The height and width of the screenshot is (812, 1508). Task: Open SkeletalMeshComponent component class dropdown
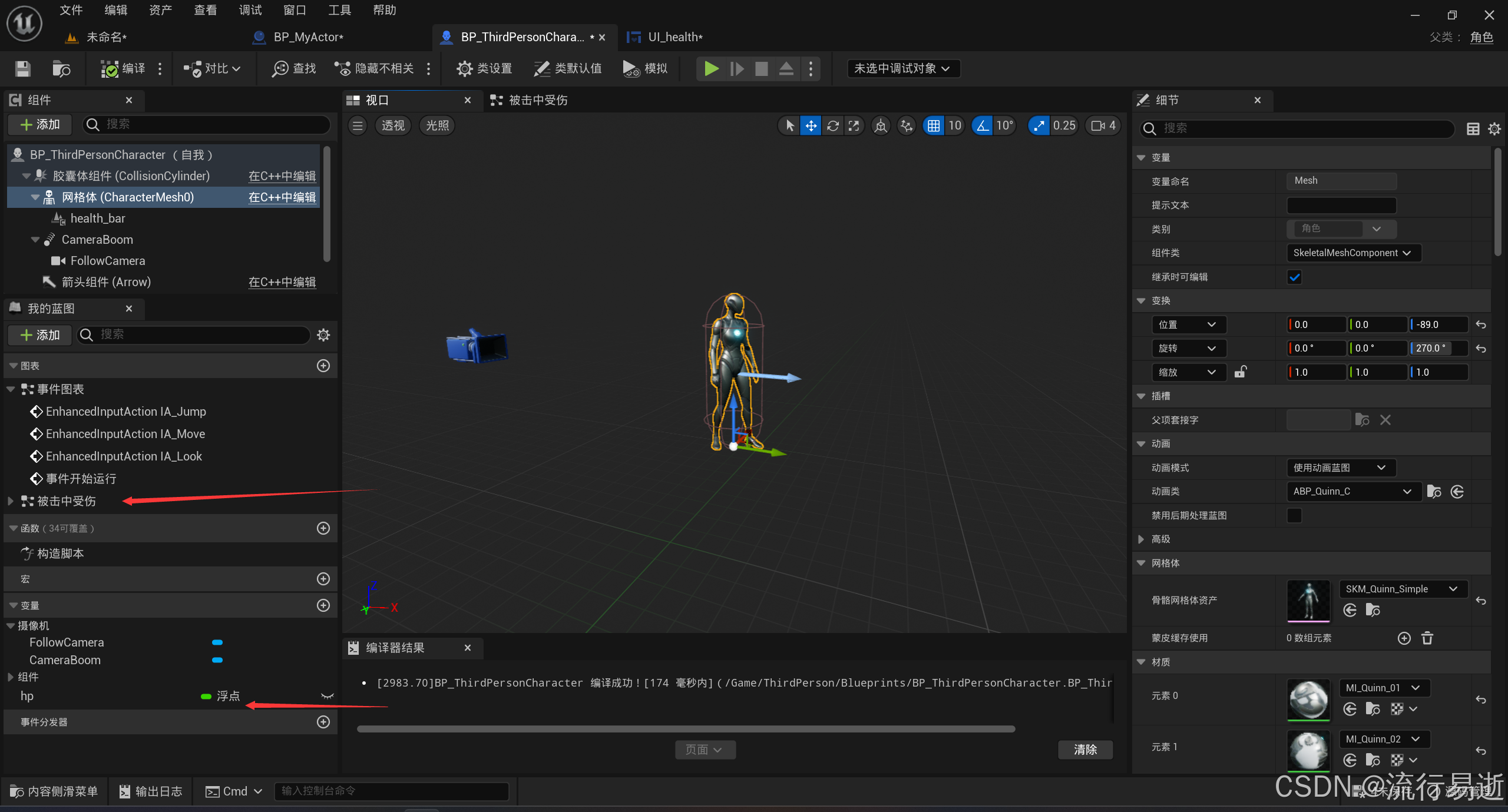pos(1352,253)
